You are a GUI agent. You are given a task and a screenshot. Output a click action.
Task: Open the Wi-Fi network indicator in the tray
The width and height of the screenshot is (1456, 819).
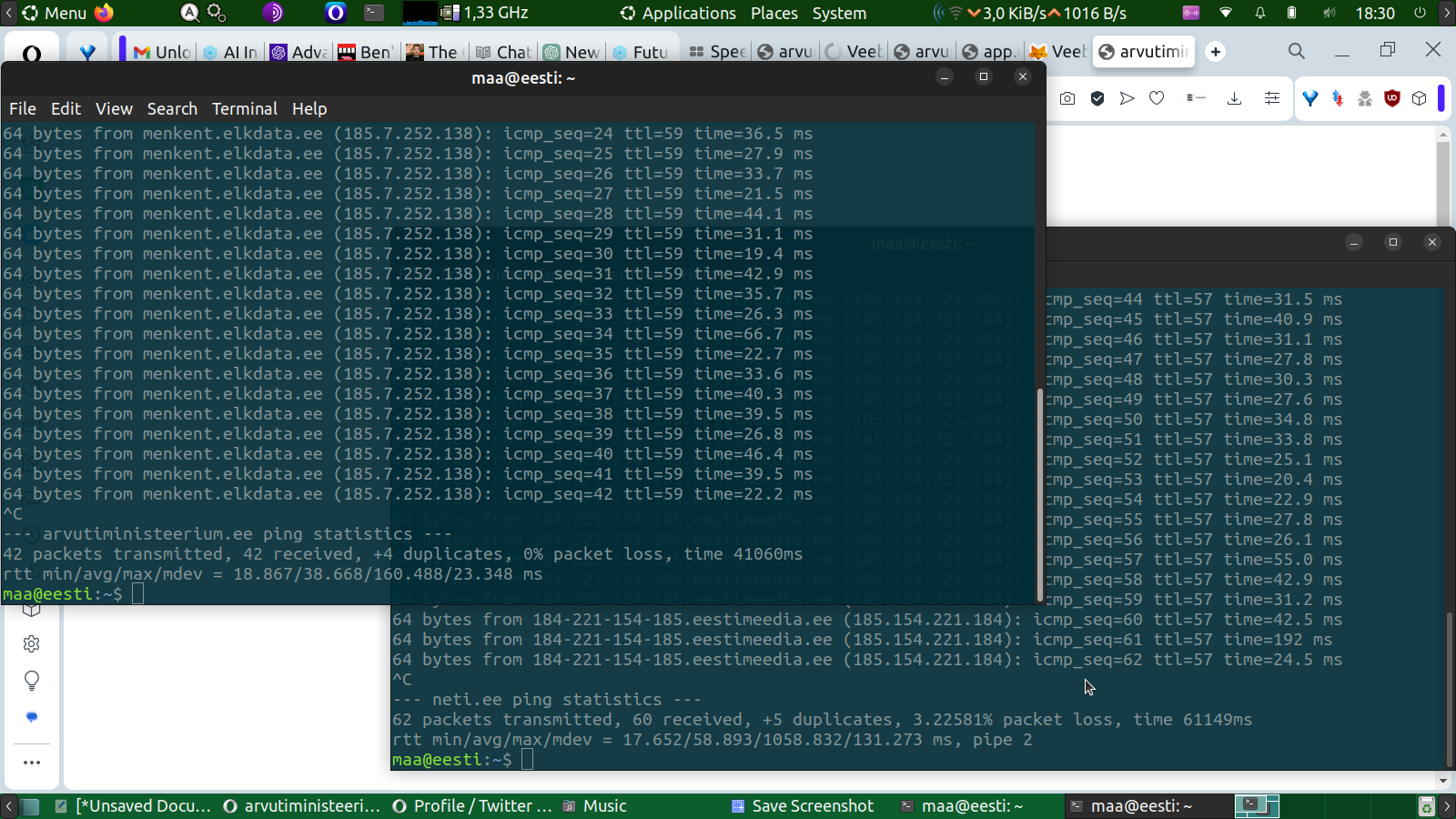coord(1226,13)
